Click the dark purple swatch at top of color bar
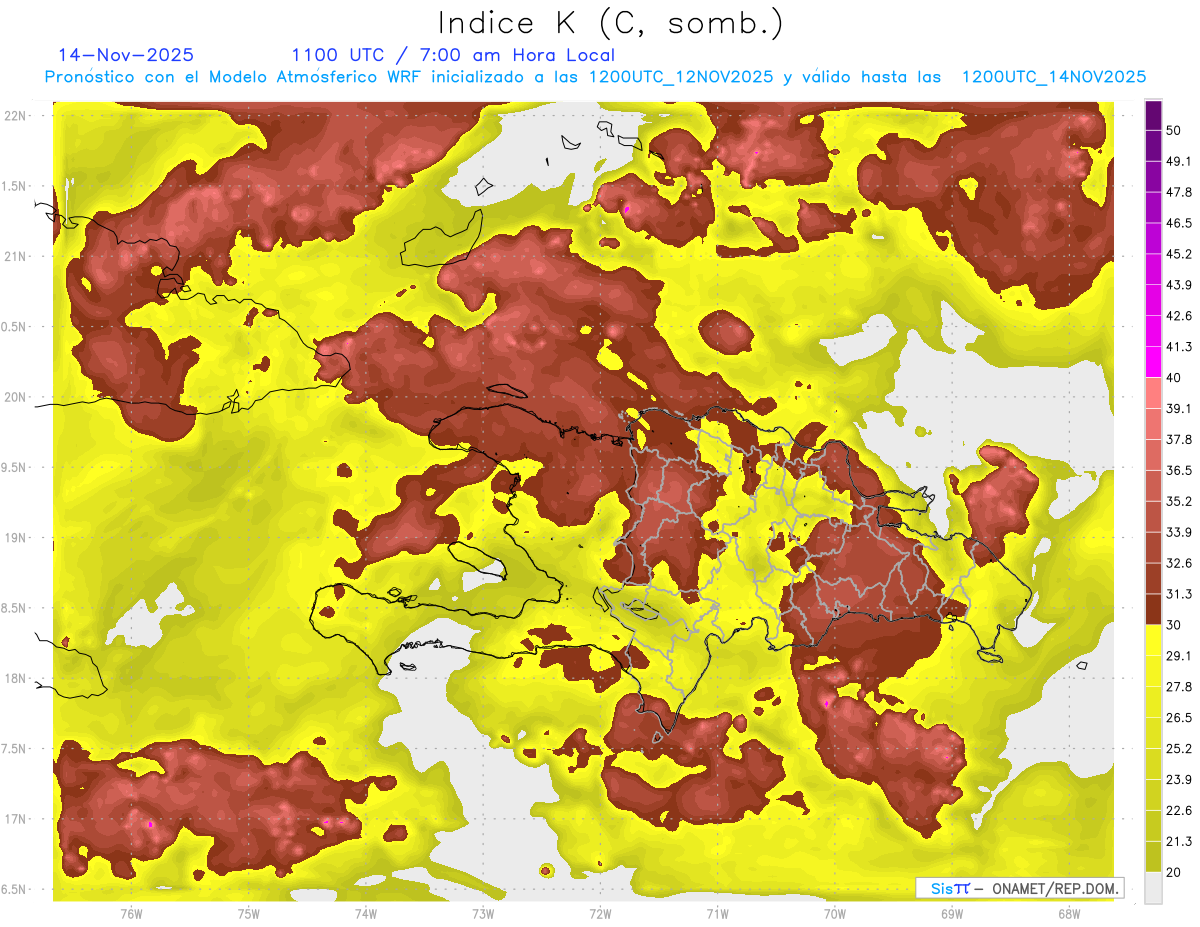The image size is (1200, 927). (1153, 115)
